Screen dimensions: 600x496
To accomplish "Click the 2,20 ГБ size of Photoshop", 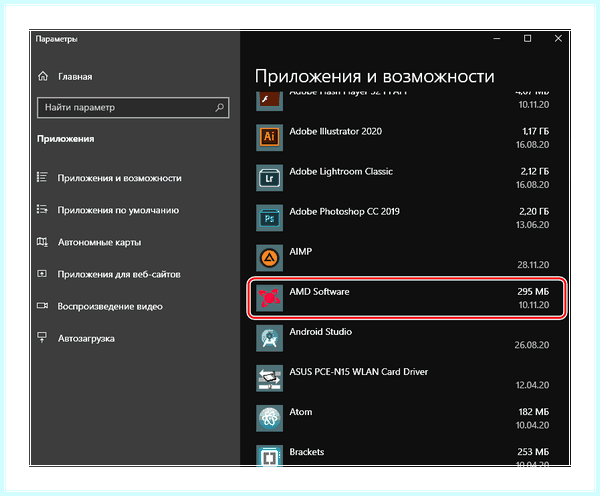I will 534,211.
